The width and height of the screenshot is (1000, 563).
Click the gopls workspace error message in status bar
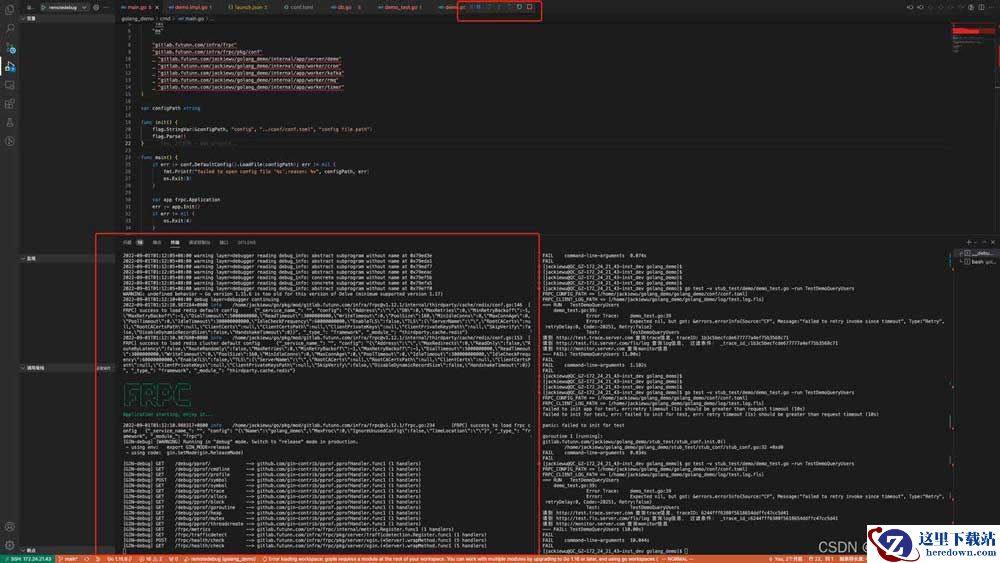[x=459, y=559]
